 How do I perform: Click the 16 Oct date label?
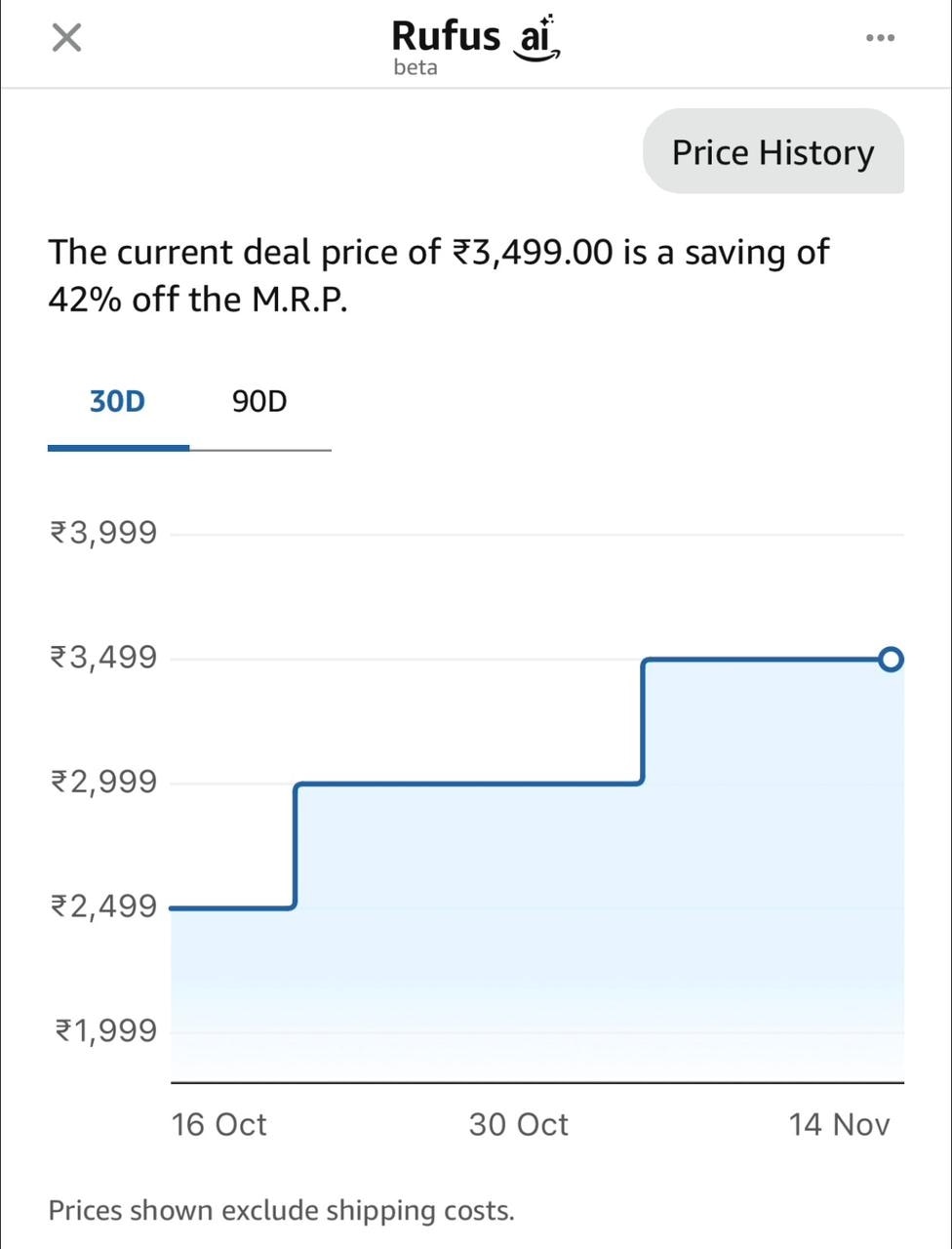click(218, 1124)
